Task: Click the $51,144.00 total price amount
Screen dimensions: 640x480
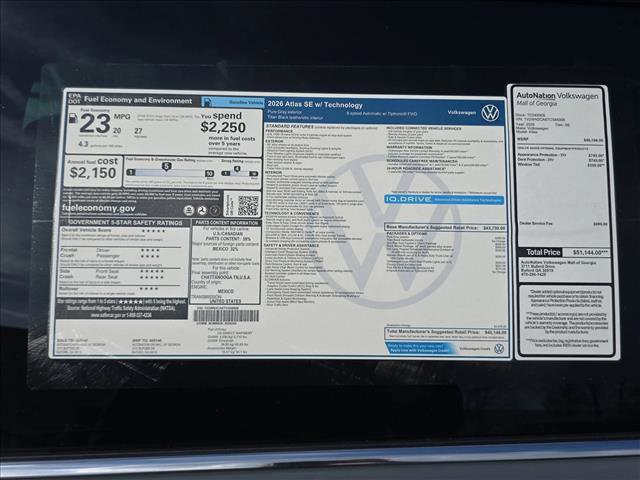Action: [590, 253]
